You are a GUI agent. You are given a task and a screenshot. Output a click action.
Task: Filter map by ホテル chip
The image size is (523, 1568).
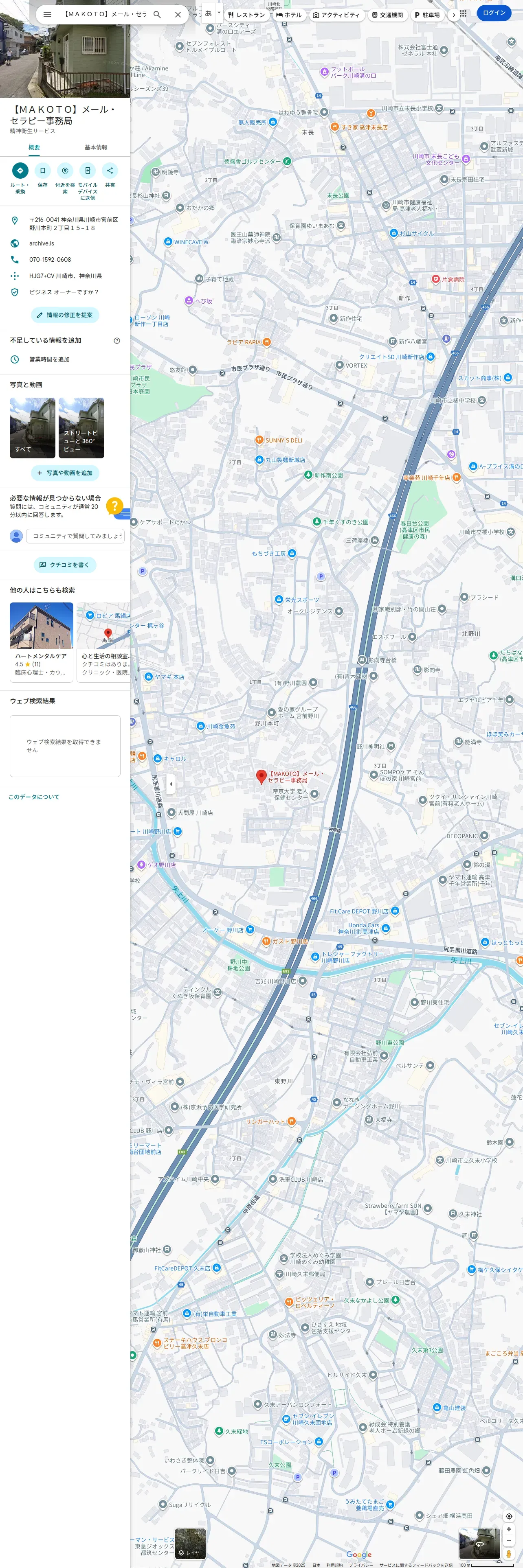pos(289,15)
